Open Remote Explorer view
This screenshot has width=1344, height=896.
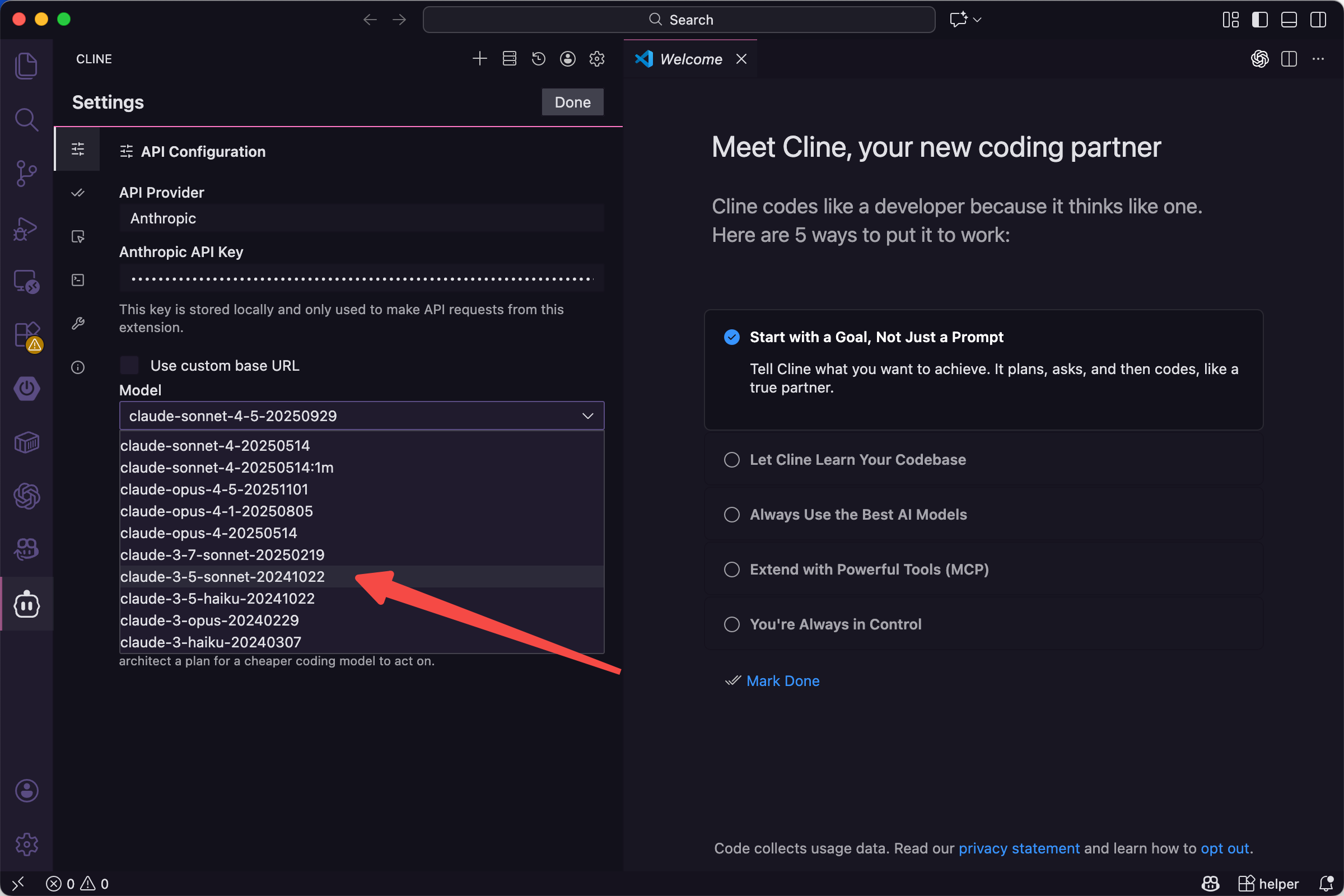[x=26, y=282]
